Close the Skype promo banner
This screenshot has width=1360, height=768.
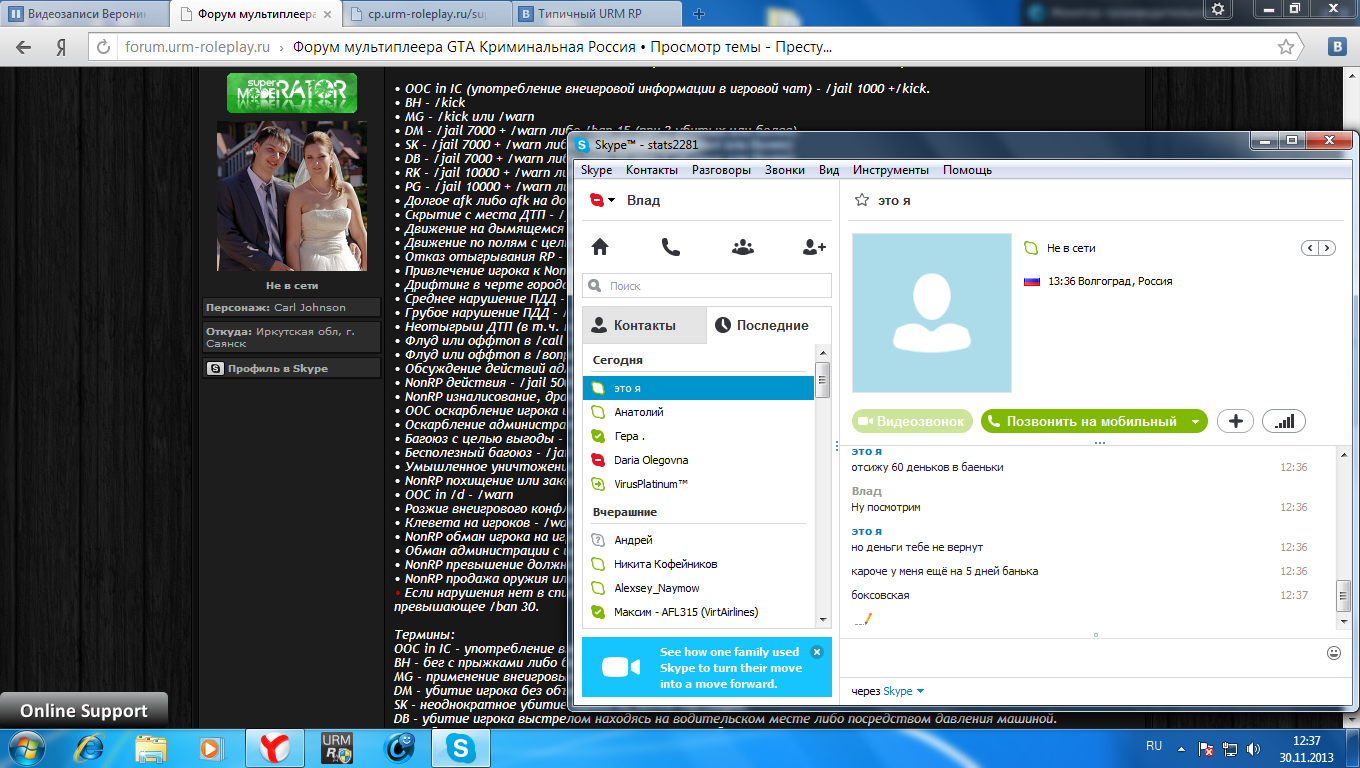[817, 652]
